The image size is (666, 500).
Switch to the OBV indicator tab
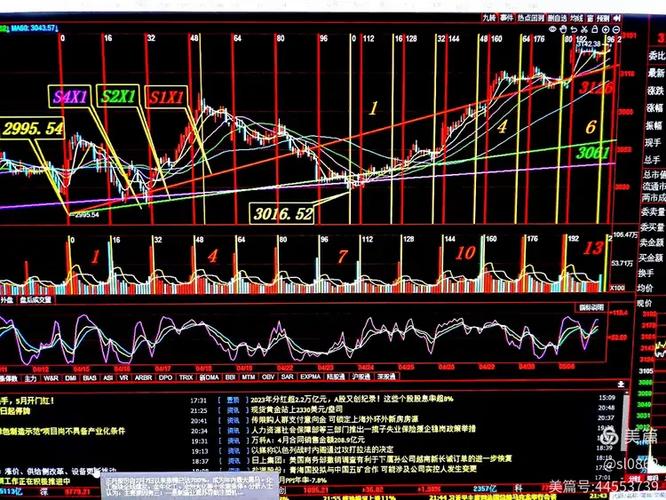268,377
